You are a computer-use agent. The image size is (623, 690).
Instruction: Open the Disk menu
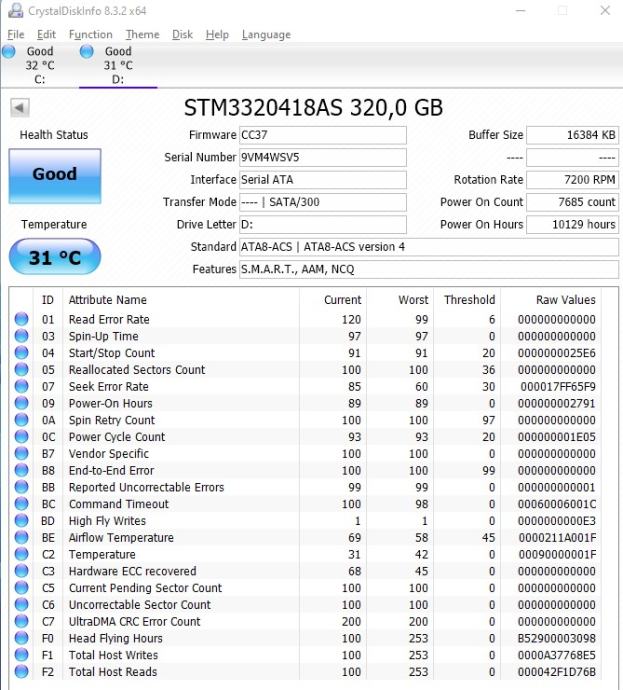pos(182,34)
